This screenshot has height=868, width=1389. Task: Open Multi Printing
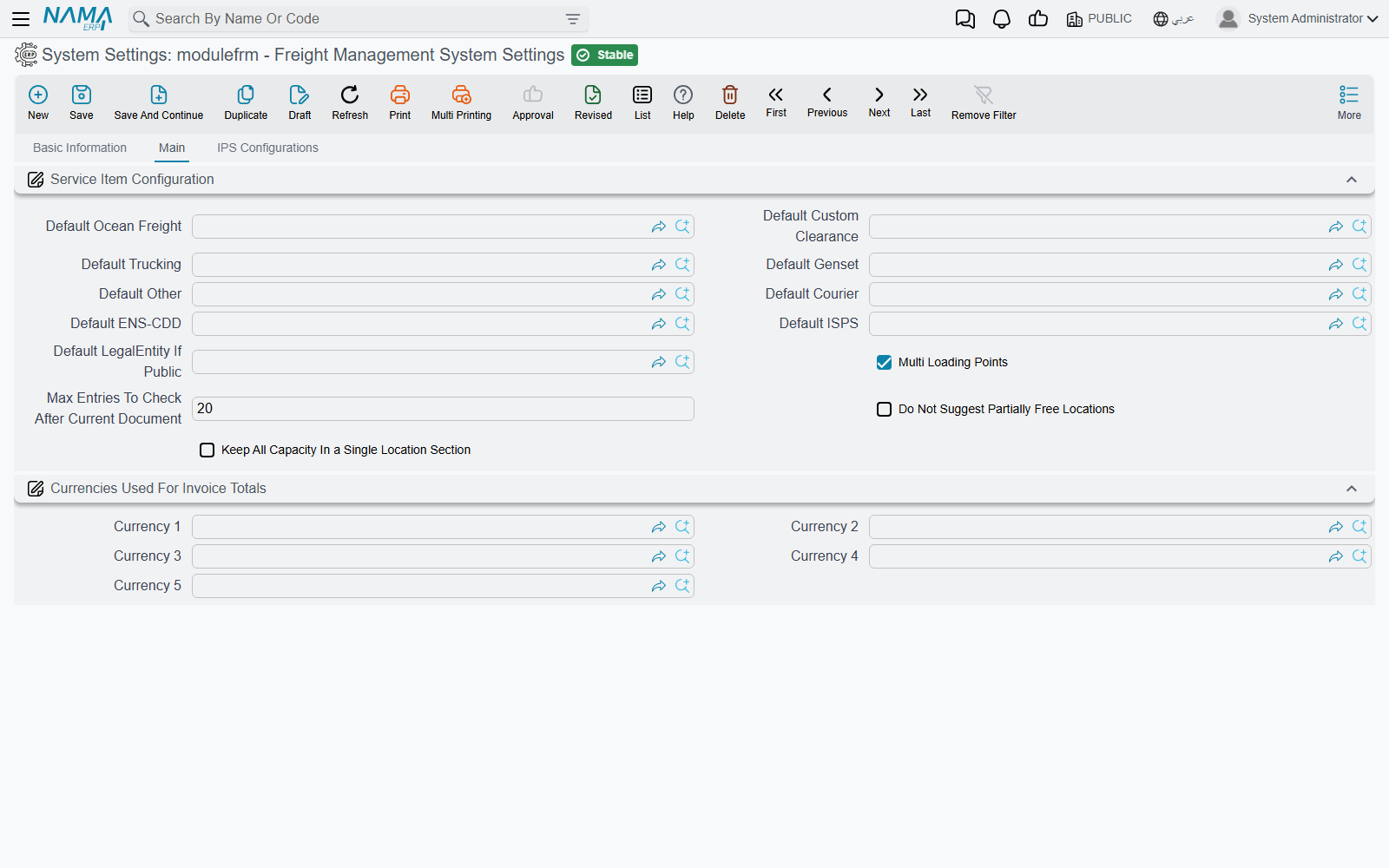[461, 102]
